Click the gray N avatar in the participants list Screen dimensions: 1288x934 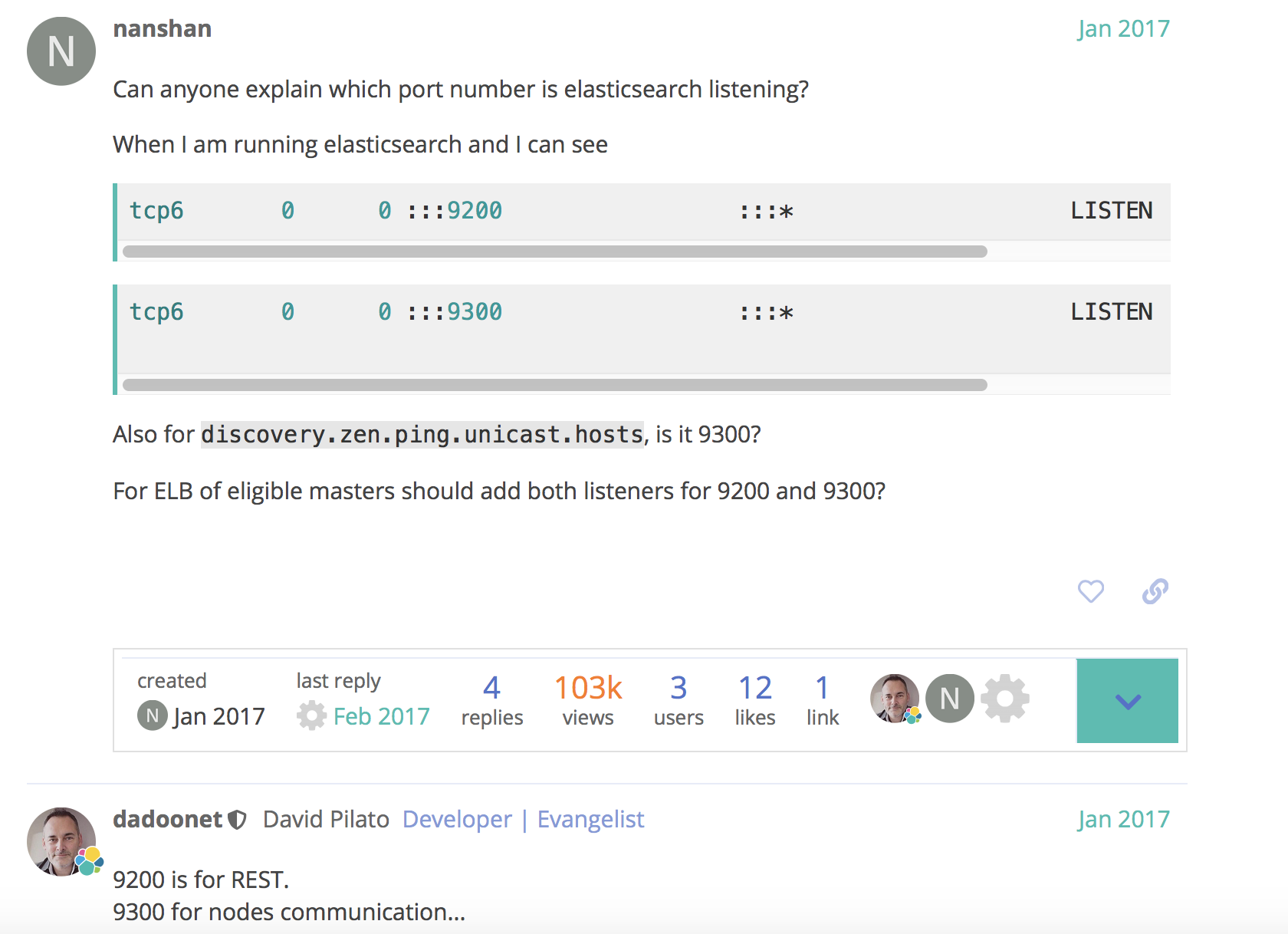[950, 699]
